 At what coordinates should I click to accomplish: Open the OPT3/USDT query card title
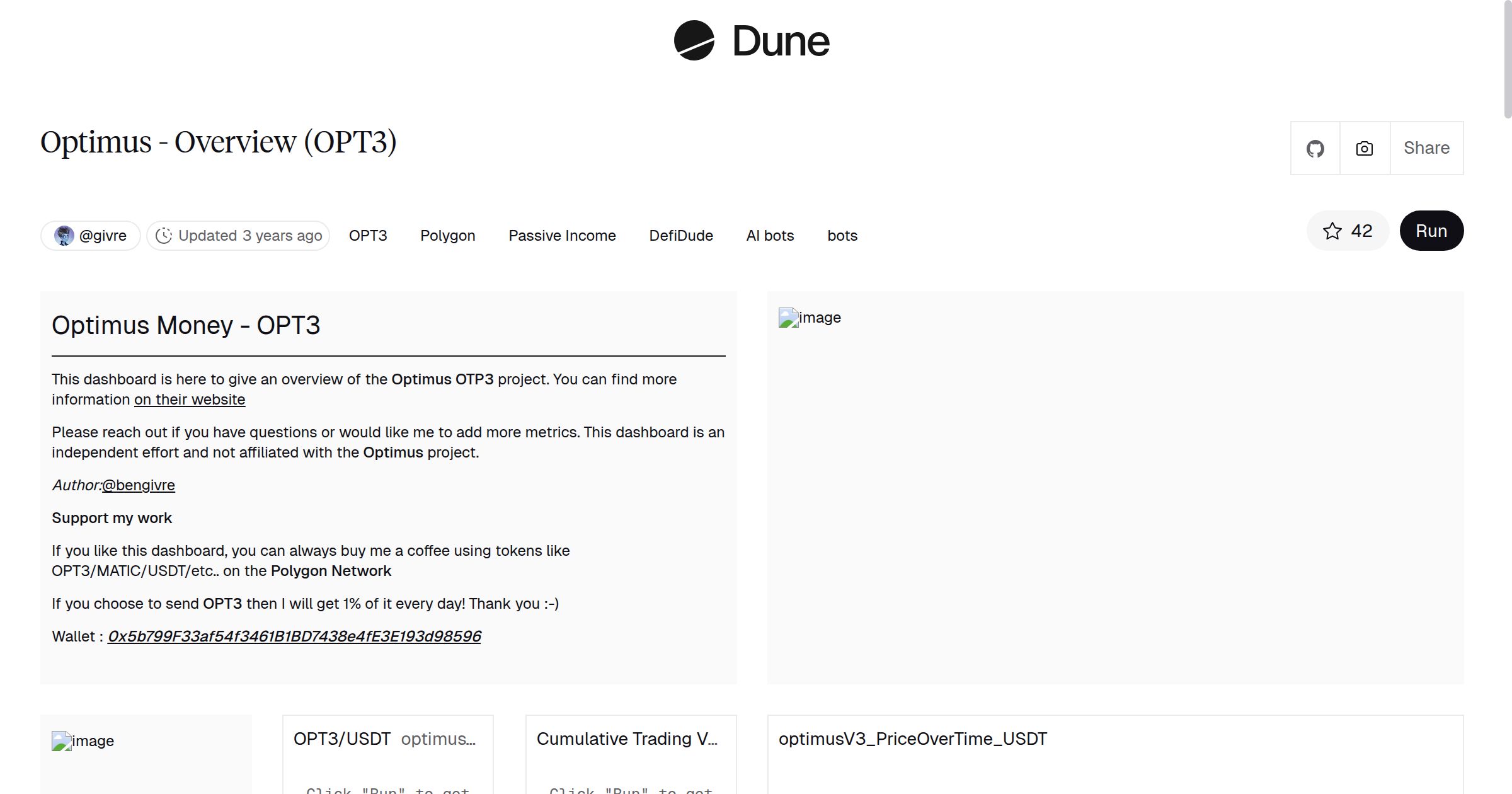click(342, 739)
